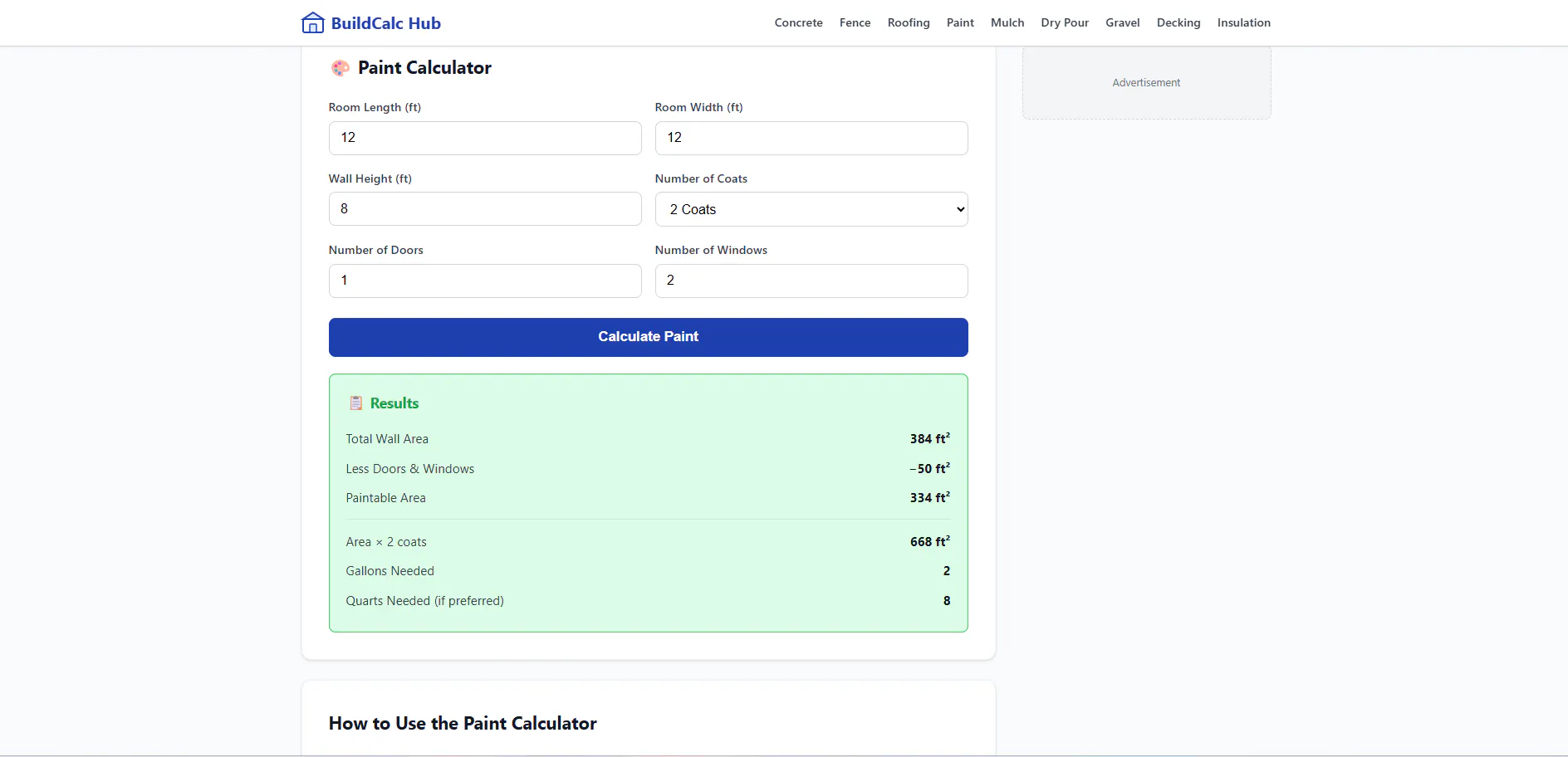The image size is (1568, 757).
Task: Click the Room Width (ft) label
Action: (x=698, y=108)
